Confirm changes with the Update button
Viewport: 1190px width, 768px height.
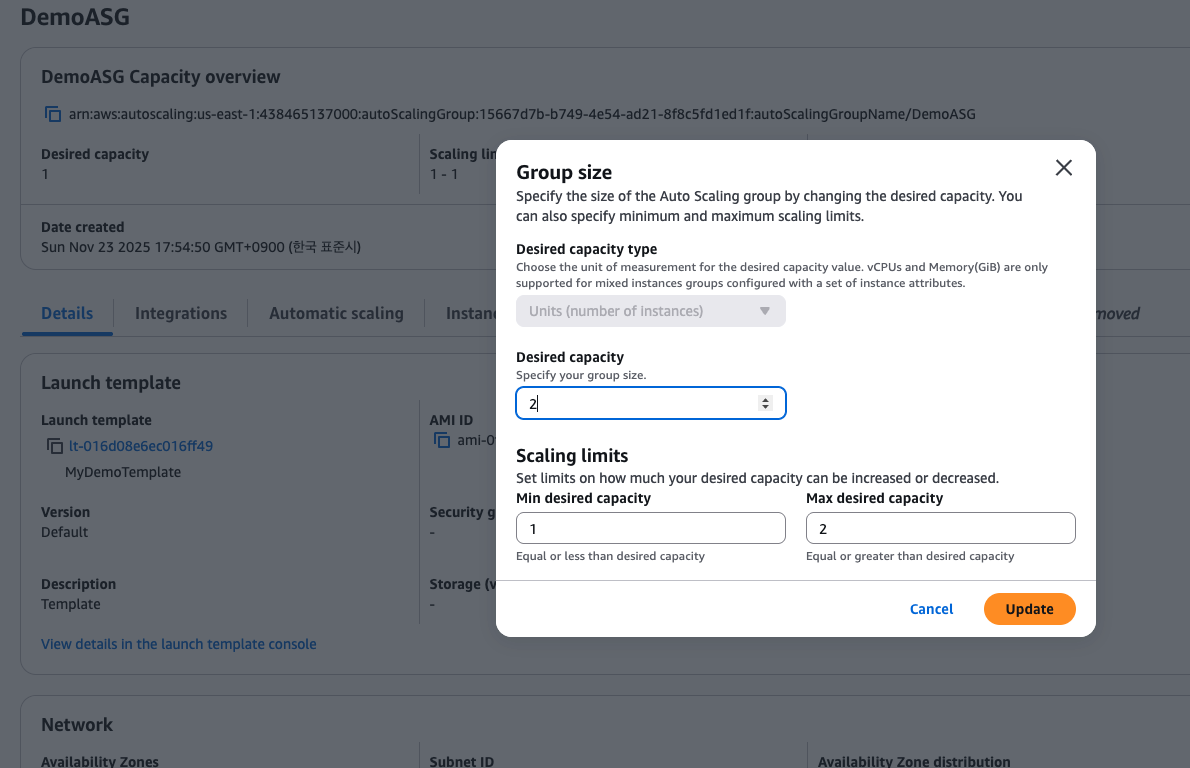(x=1029, y=609)
